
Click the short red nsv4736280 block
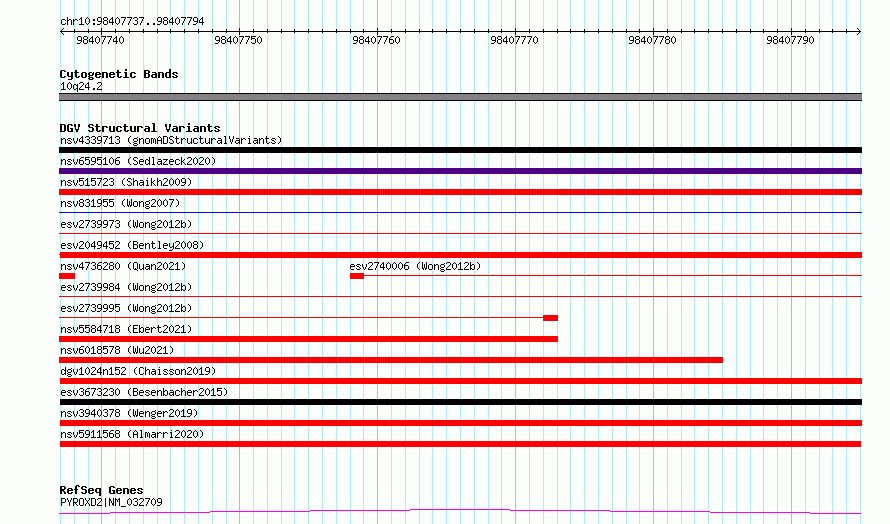(x=67, y=276)
